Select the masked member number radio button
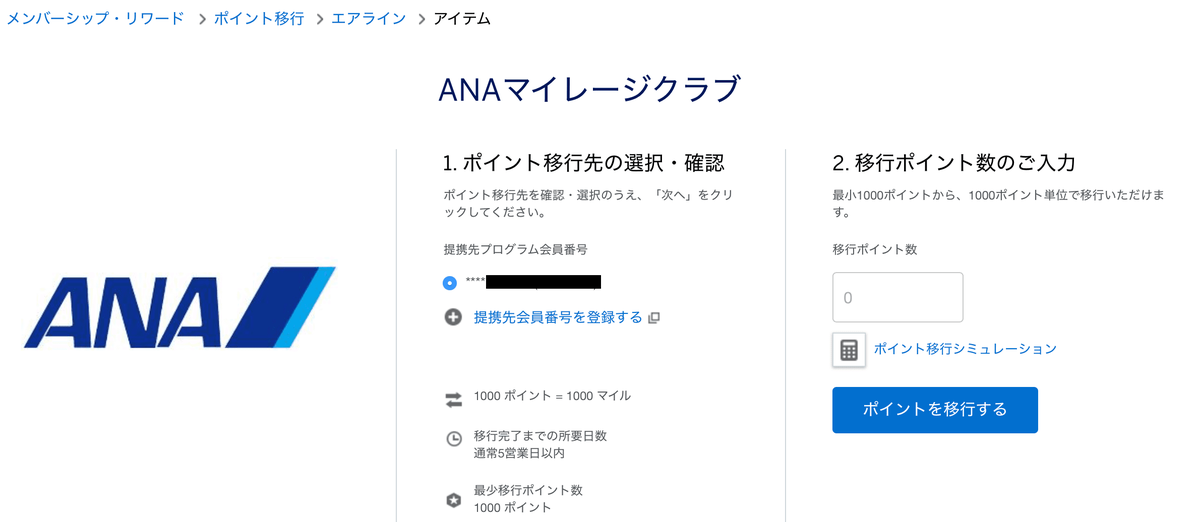 [x=450, y=283]
